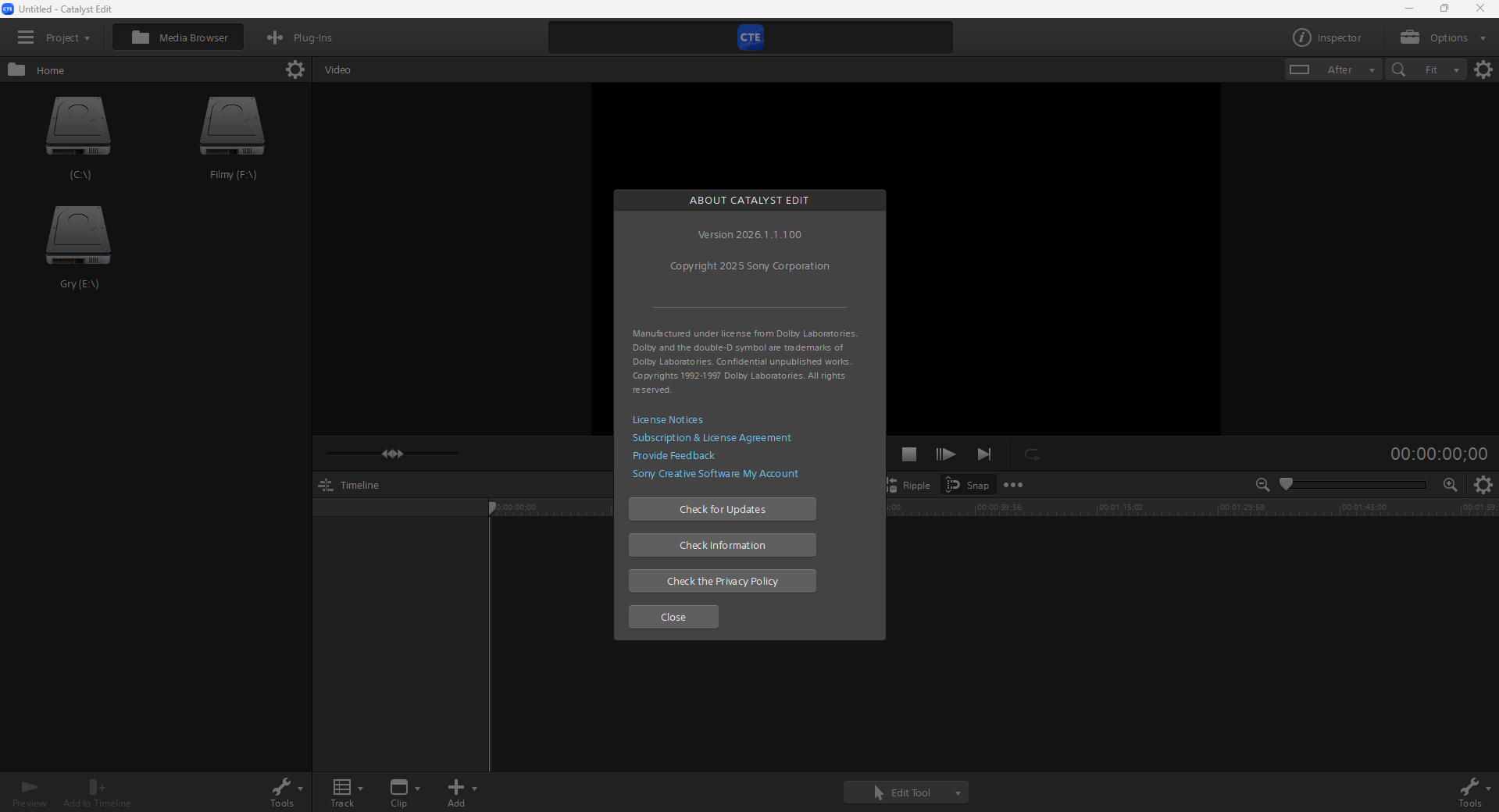Click the Preview button in Media Browser
This screenshot has width=1499, height=812.
pyautogui.click(x=30, y=792)
